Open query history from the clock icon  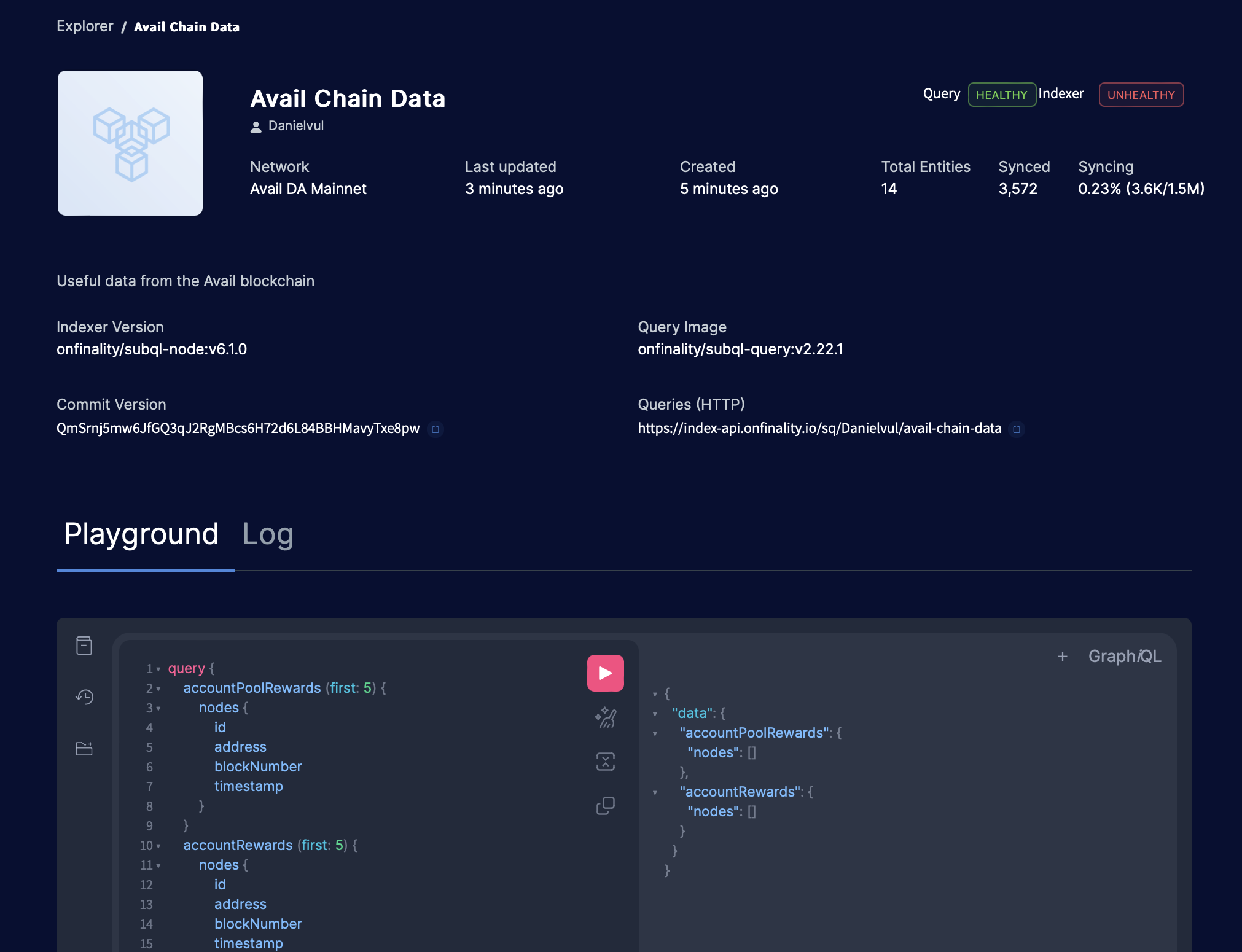[x=84, y=697]
